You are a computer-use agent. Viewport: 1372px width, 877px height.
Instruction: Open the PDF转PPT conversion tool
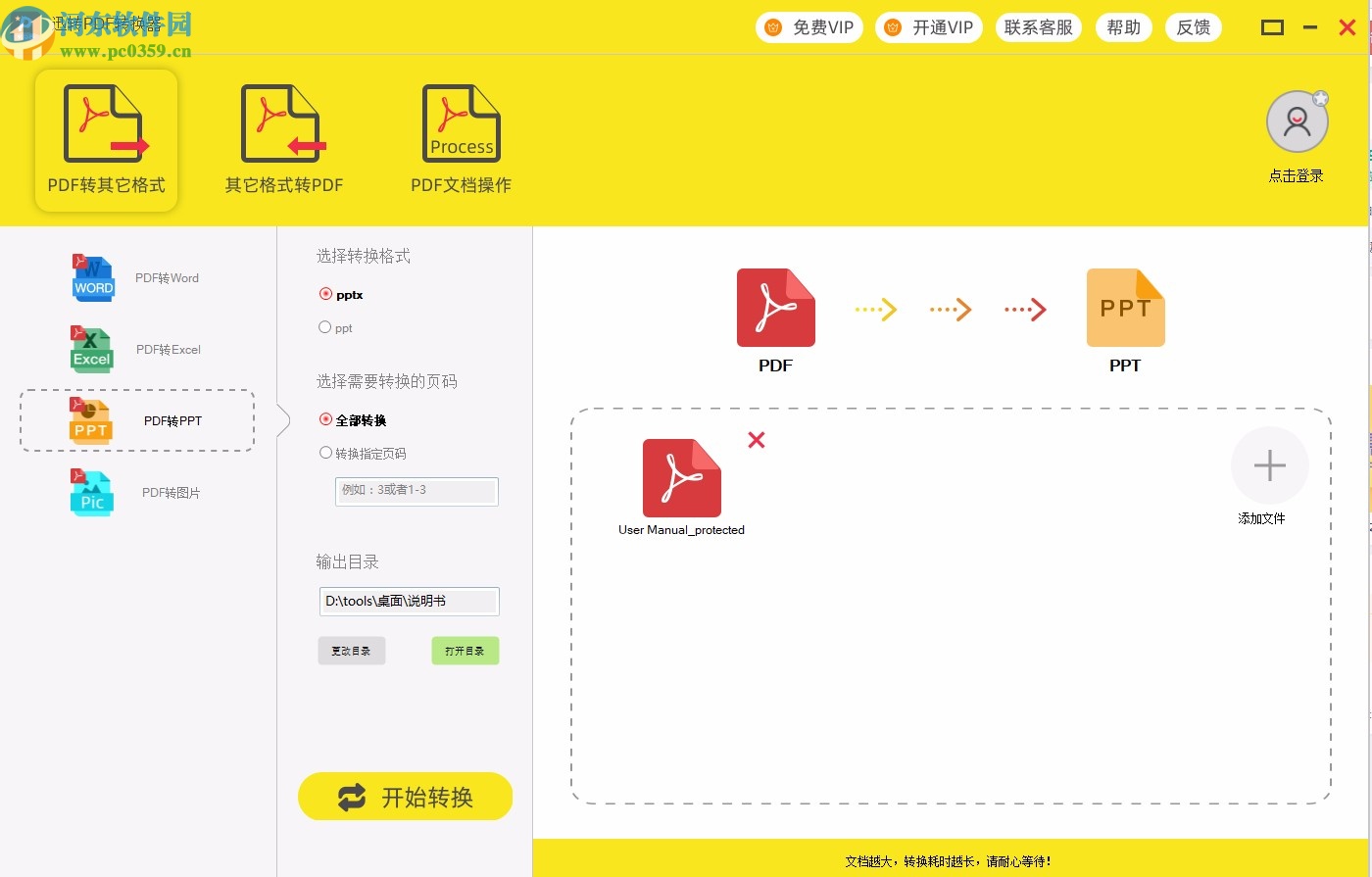pyautogui.click(x=137, y=420)
